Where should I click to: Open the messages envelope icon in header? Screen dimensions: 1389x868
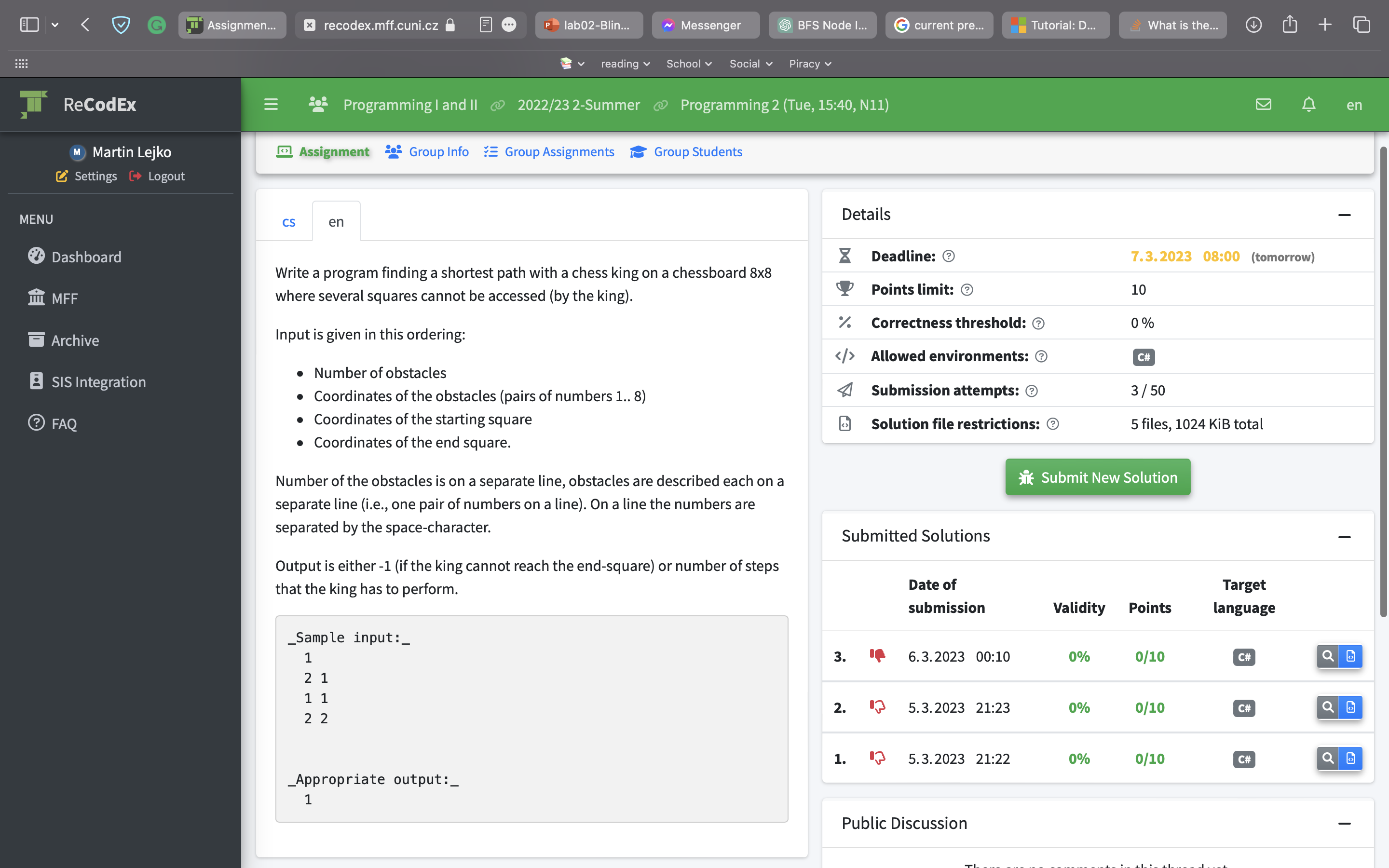point(1263,105)
